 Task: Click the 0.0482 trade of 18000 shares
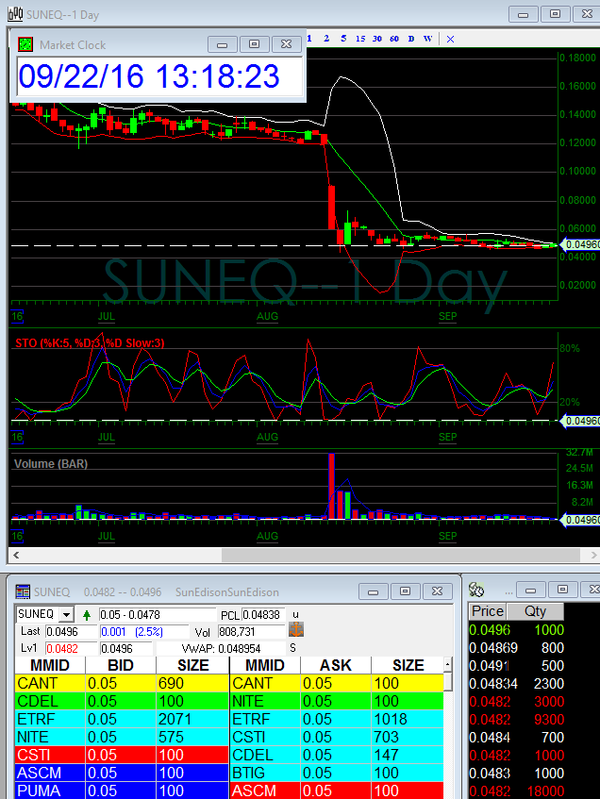[x=516, y=790]
